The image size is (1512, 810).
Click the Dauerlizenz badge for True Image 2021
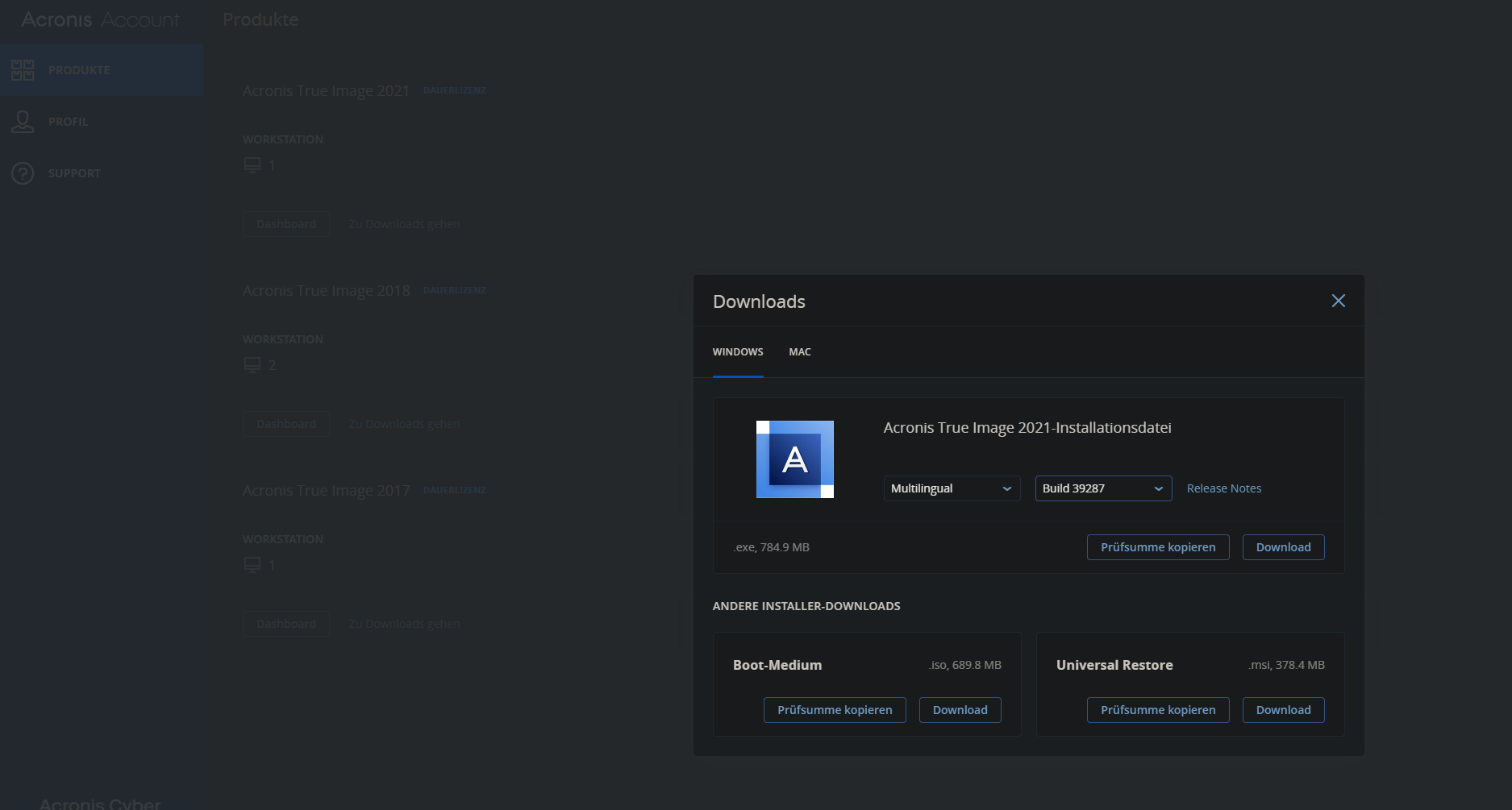[x=455, y=90]
